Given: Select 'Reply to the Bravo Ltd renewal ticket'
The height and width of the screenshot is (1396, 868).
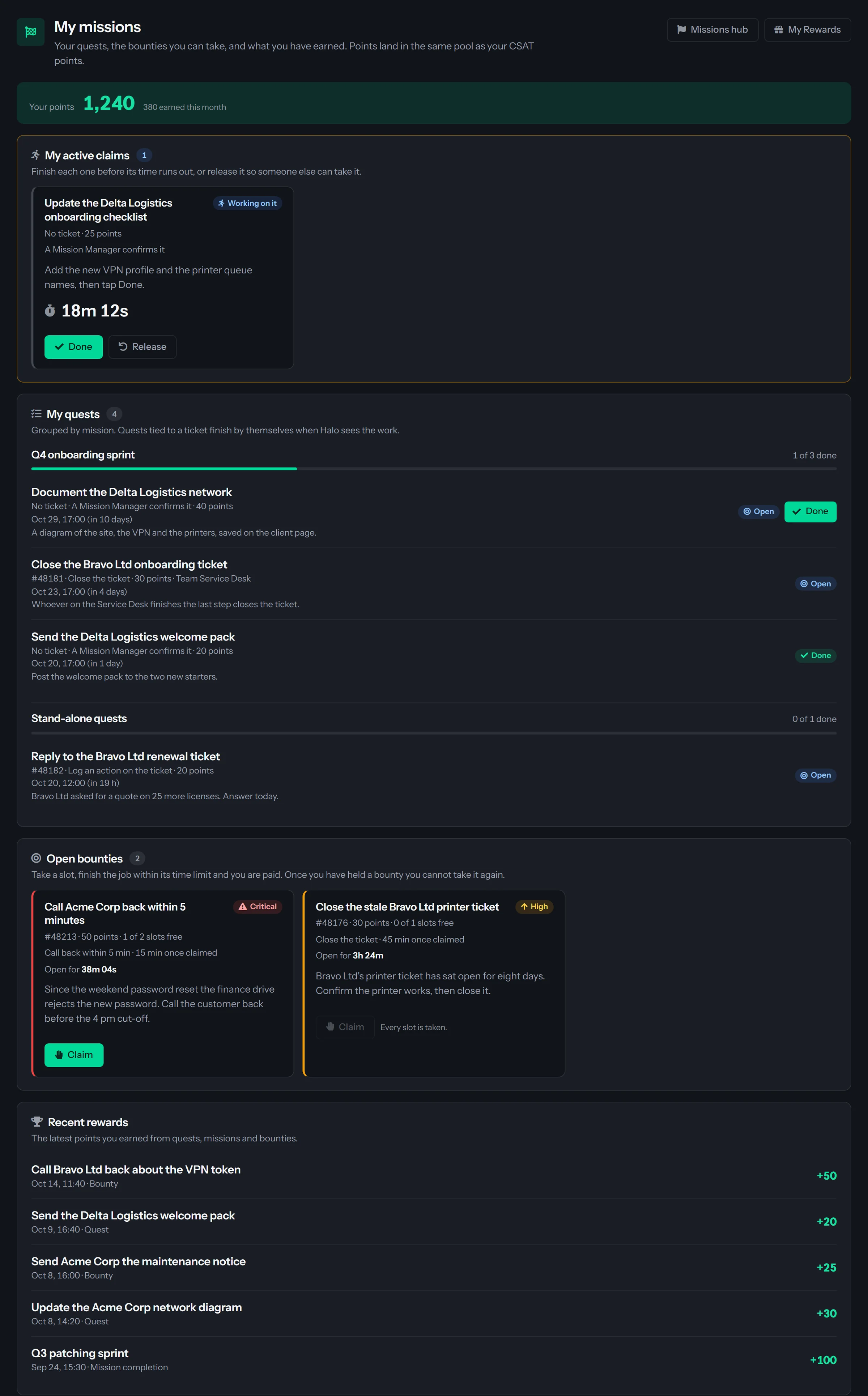Looking at the screenshot, I should [x=125, y=757].
